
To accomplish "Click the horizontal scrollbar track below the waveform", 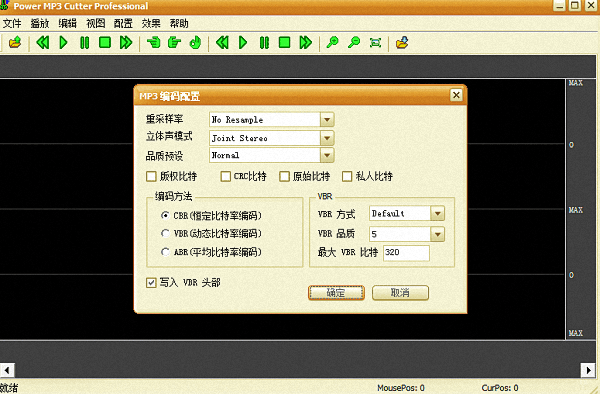I will coord(298,370).
